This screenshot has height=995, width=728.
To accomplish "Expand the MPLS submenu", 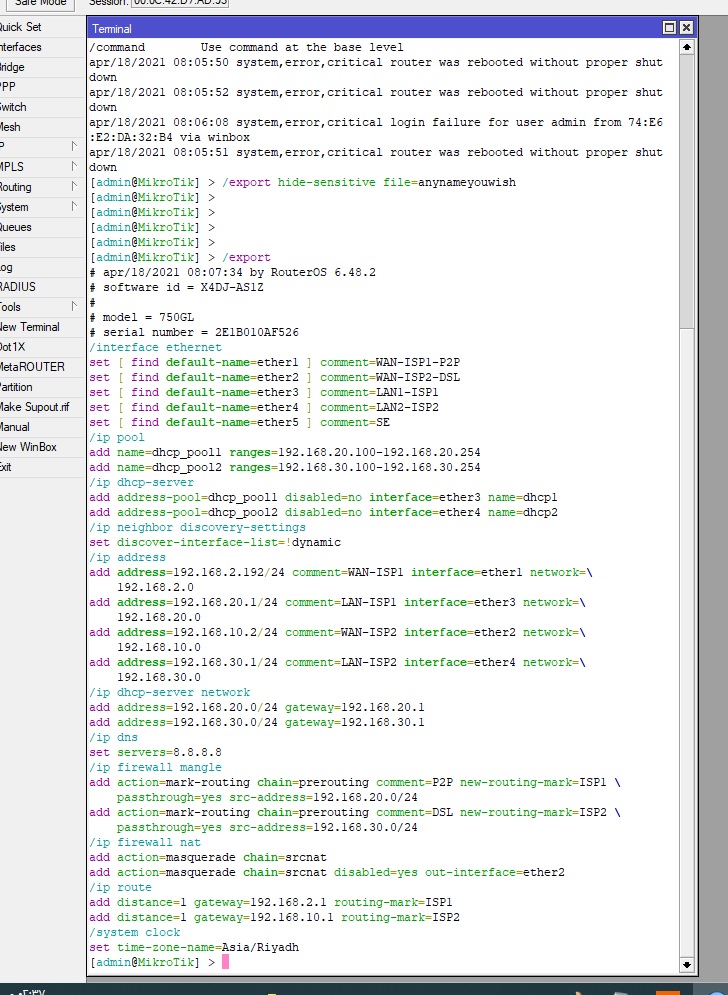I will pos(74,167).
